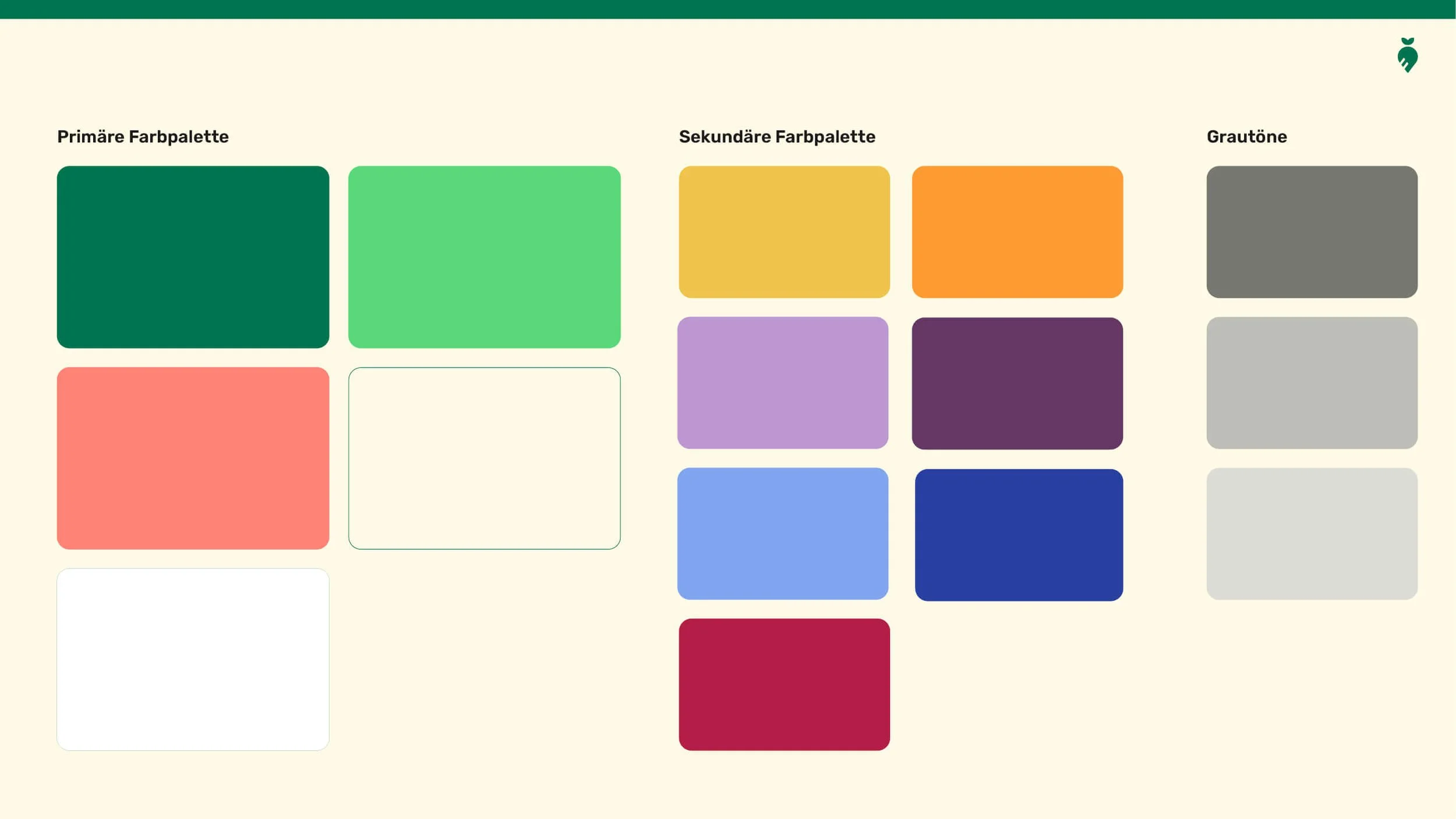The image size is (1456, 819).
Task: Choose the lilac light purple swatch
Action: coord(783,383)
